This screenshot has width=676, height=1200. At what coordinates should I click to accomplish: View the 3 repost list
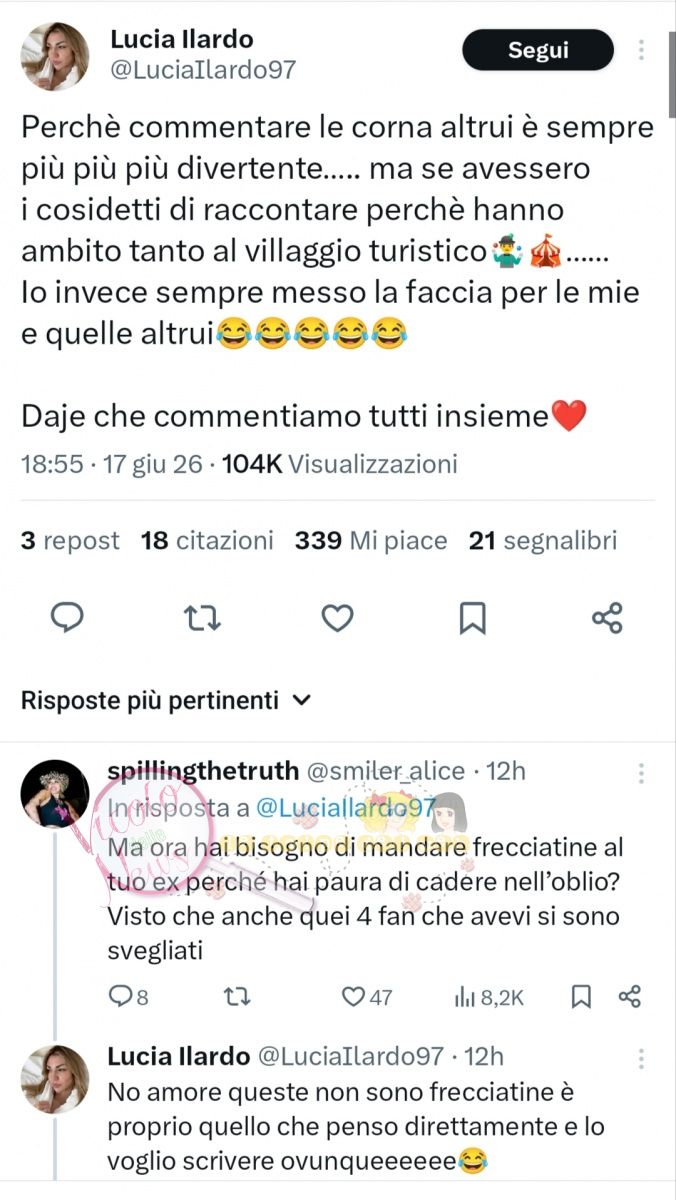[70, 541]
